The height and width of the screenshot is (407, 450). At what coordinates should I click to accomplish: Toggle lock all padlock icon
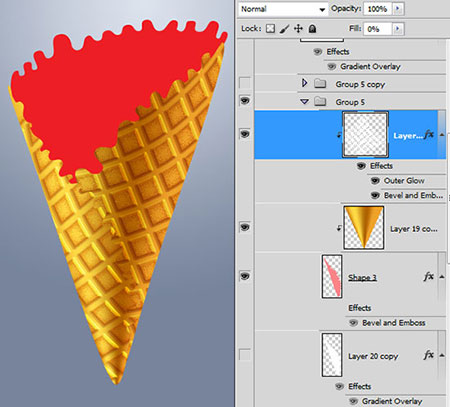pos(312,29)
